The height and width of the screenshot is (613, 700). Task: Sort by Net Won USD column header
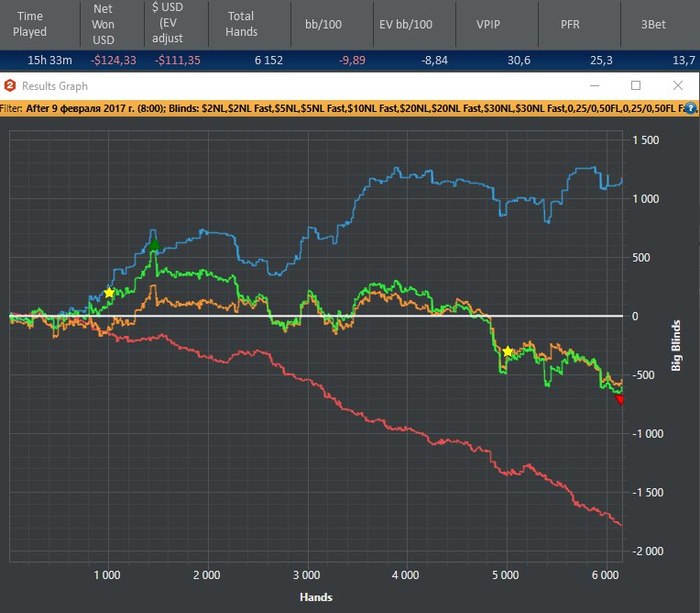[x=103, y=24]
